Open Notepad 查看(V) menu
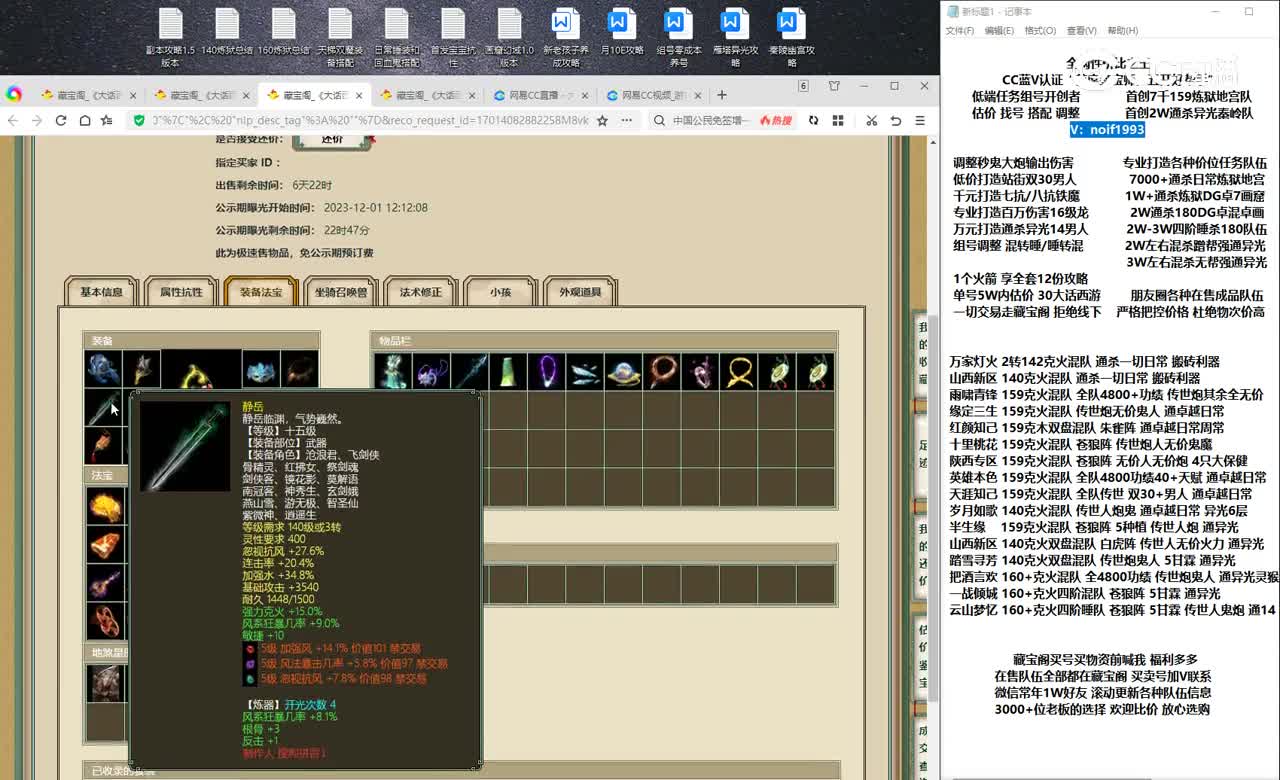The image size is (1280, 780). pyautogui.click(x=1081, y=31)
